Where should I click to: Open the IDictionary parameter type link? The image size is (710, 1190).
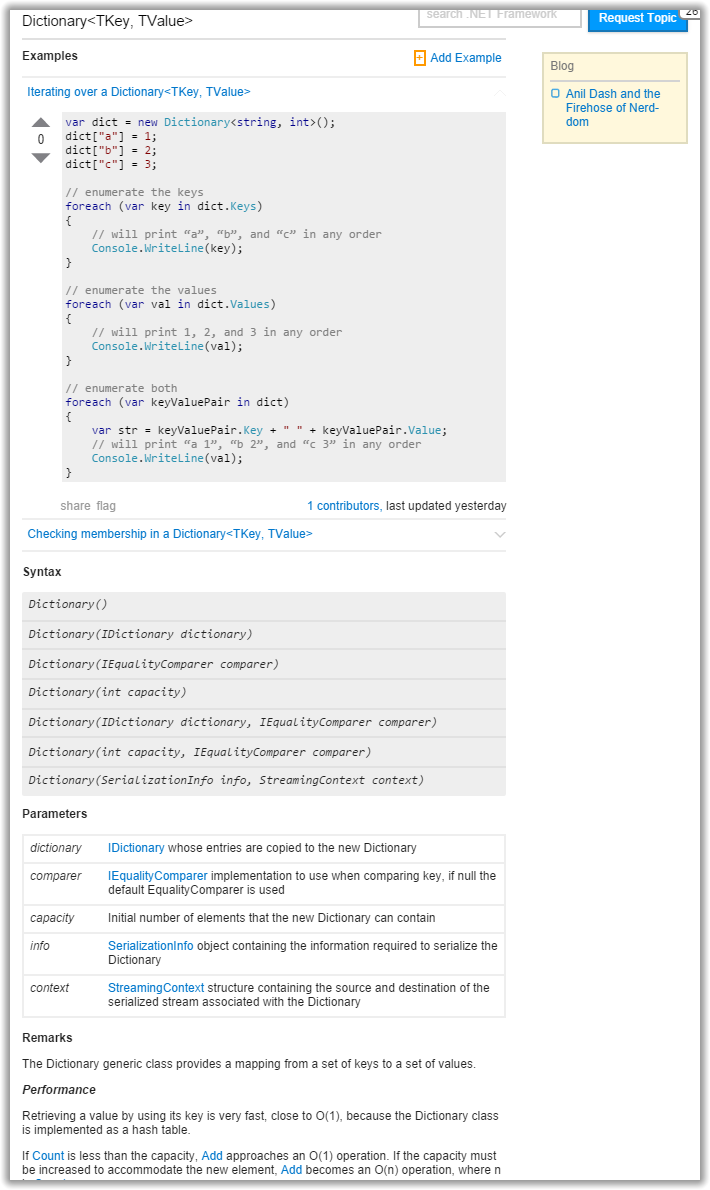[136, 848]
